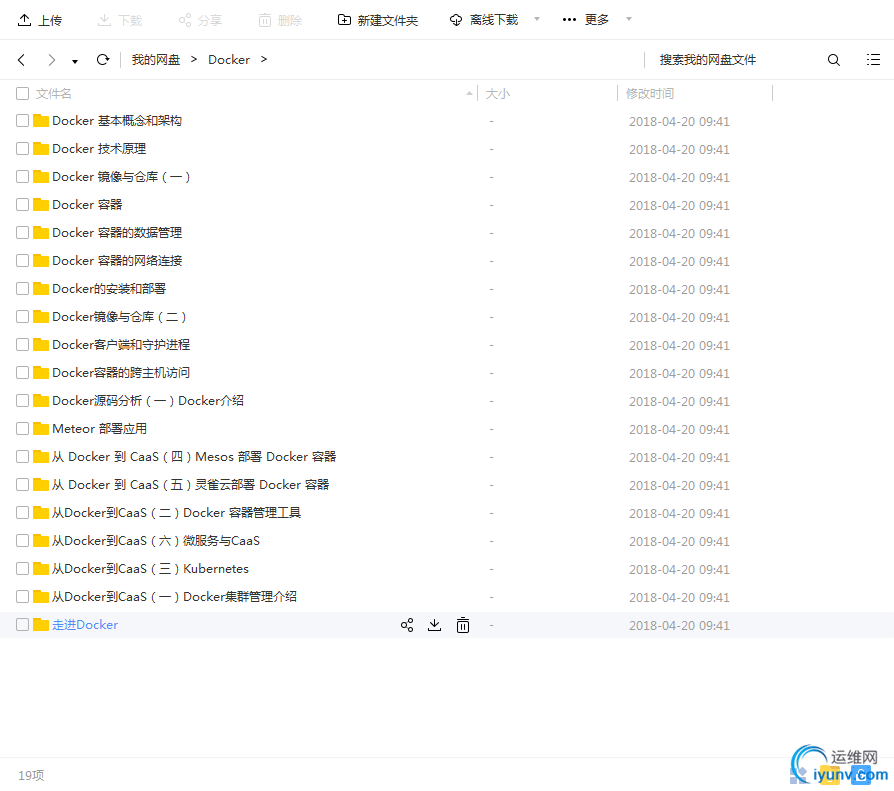The image size is (894, 791).
Task: Check the box for 走进Docker
Action: tap(22, 624)
